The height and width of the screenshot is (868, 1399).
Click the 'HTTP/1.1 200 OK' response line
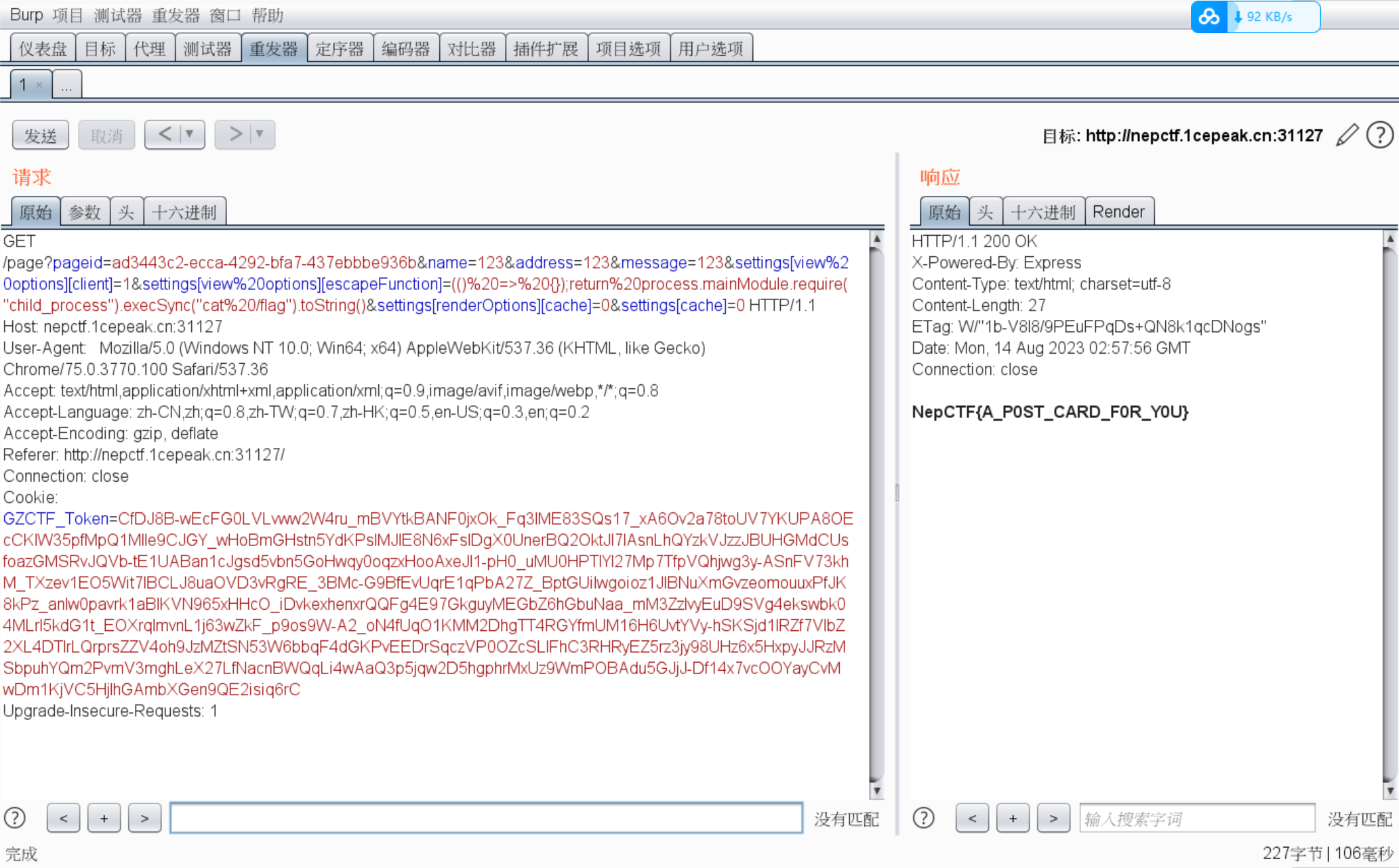(x=974, y=241)
